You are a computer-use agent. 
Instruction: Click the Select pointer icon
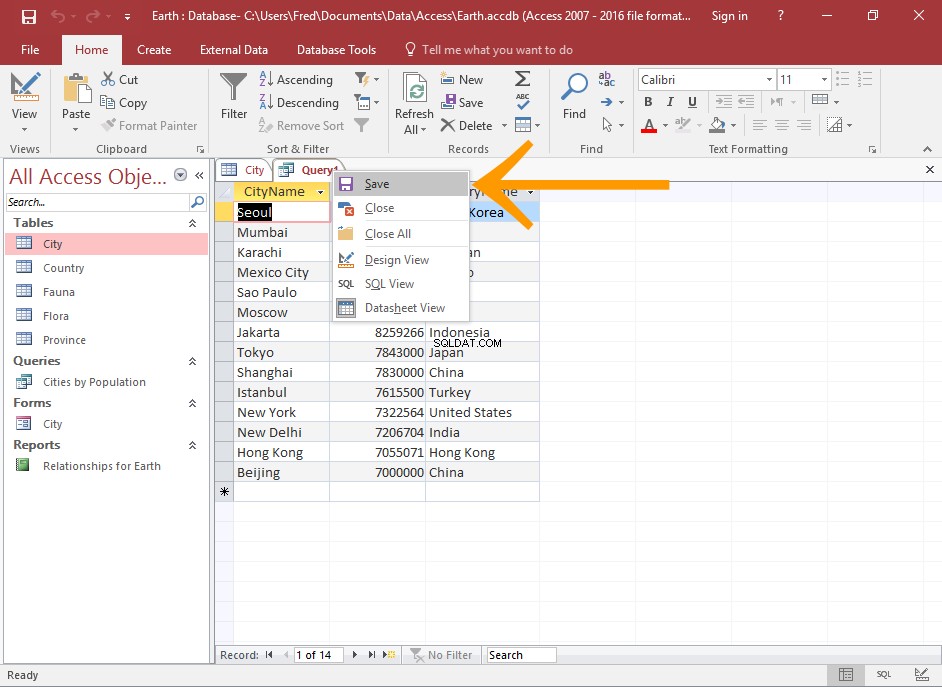pyautogui.click(x=607, y=125)
